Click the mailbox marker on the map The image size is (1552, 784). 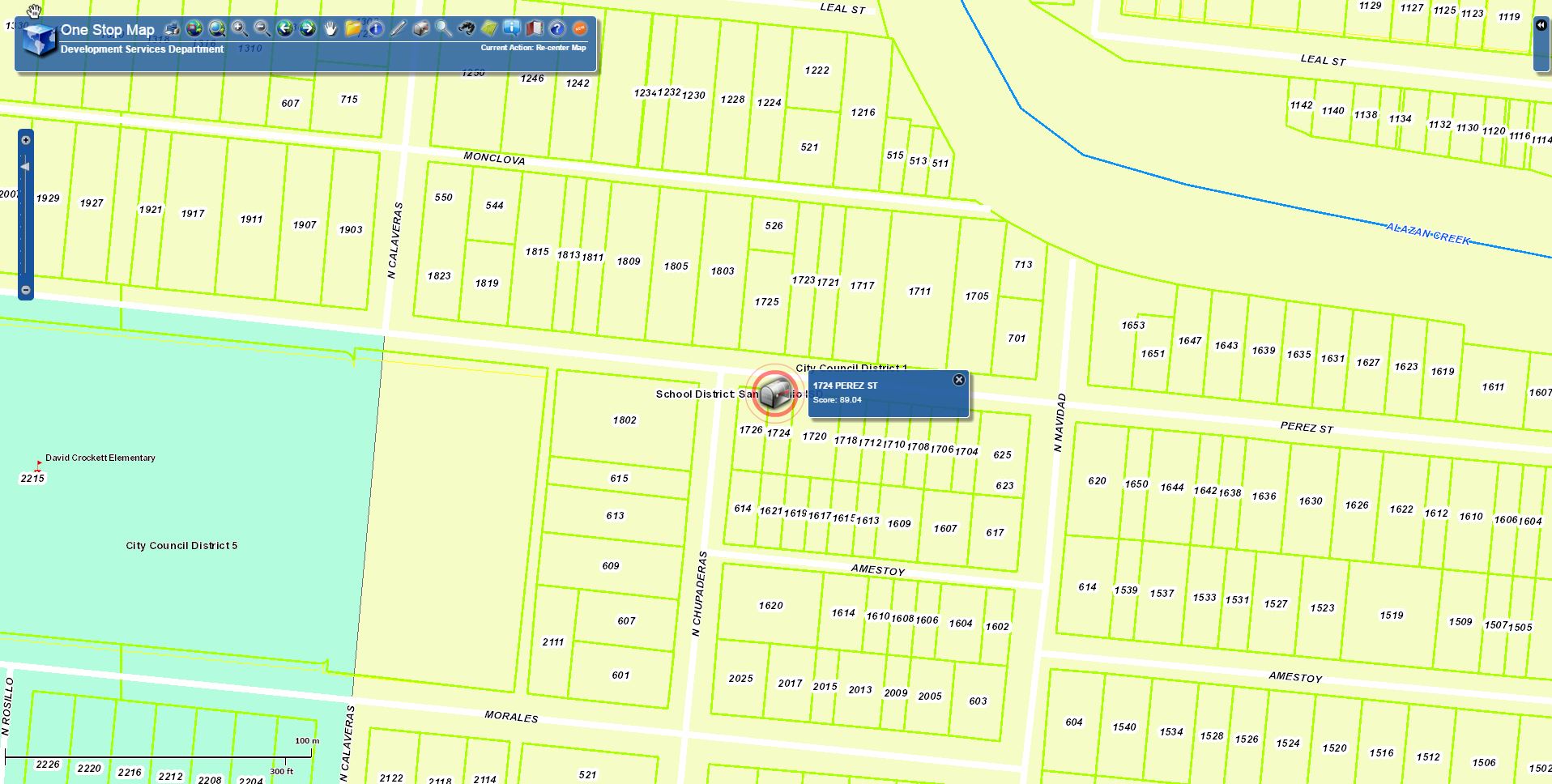(774, 393)
